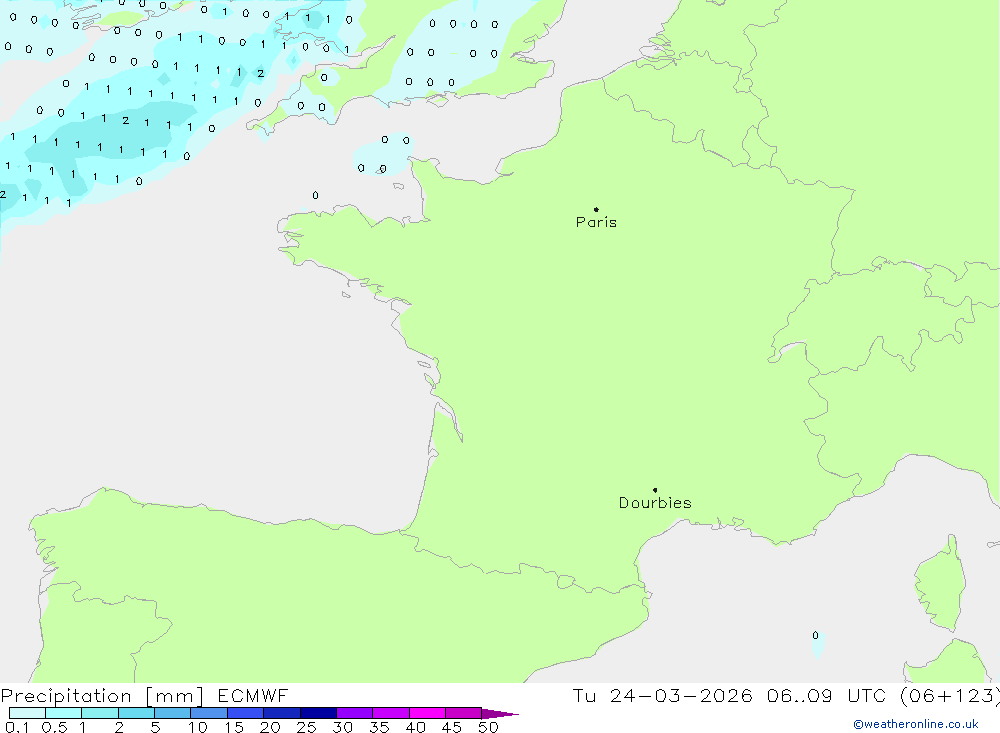Click the legend value label 0.5
Screen dimensions: 1000x733
coord(54,727)
